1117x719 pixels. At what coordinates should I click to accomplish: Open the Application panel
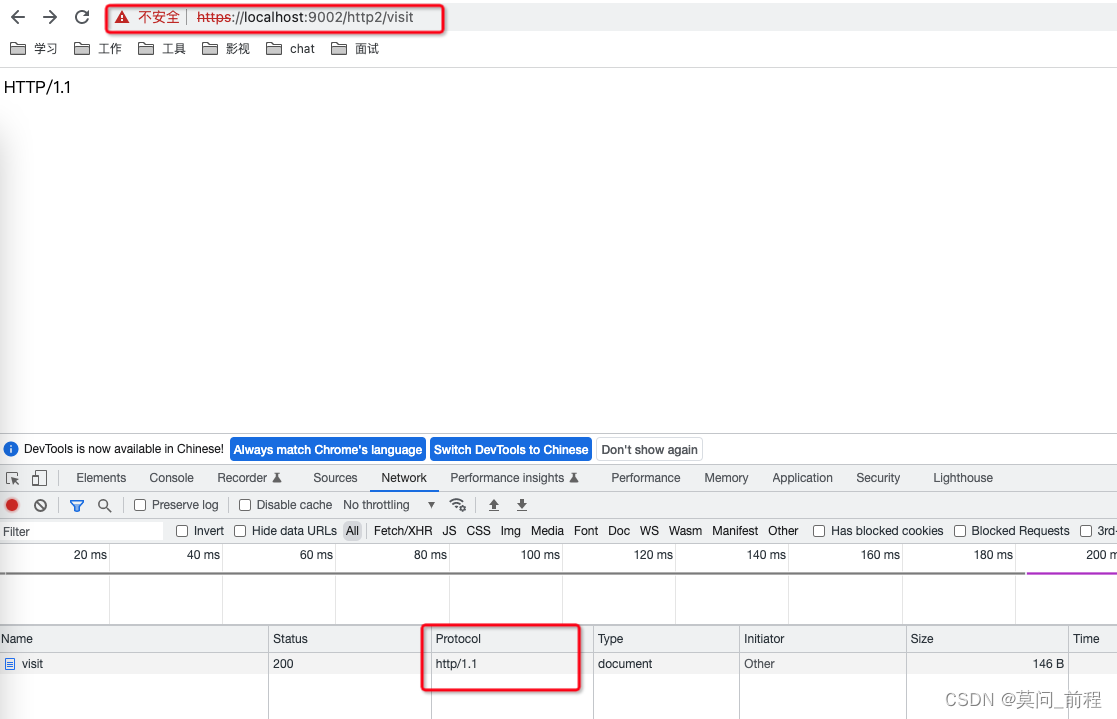tap(802, 478)
